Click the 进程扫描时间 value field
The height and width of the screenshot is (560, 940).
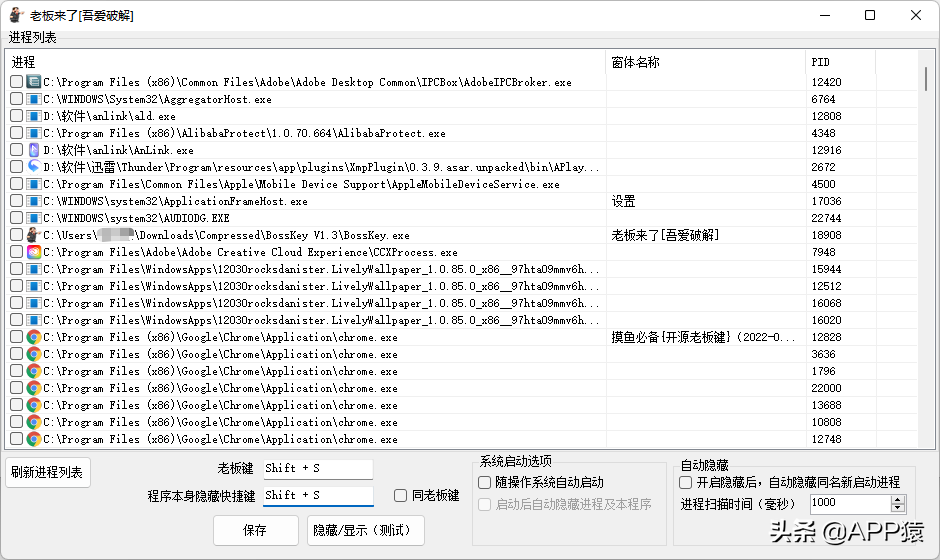[x=850, y=503]
